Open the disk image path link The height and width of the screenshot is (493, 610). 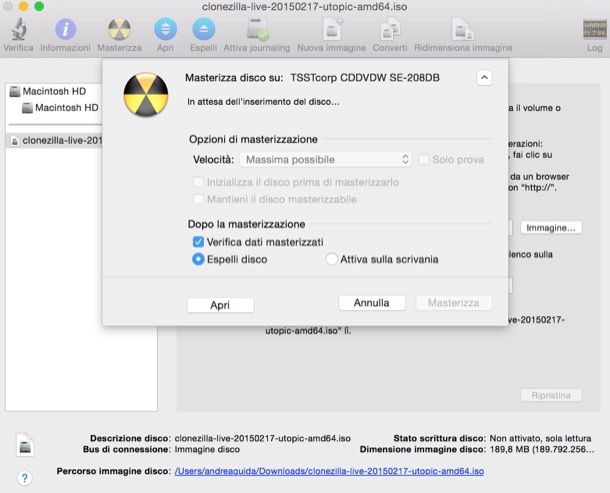329,470
